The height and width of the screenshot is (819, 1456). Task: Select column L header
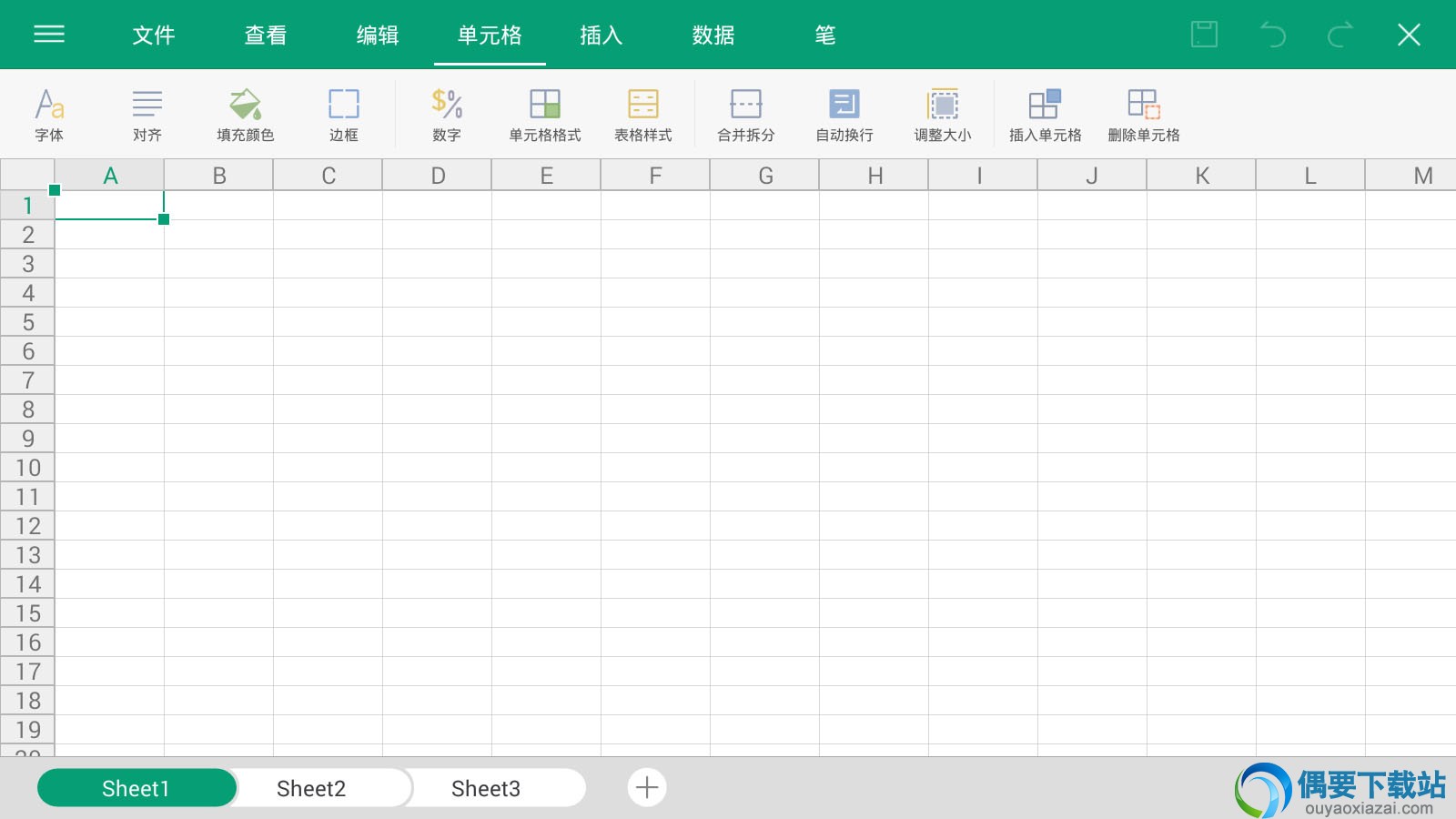[1310, 176]
